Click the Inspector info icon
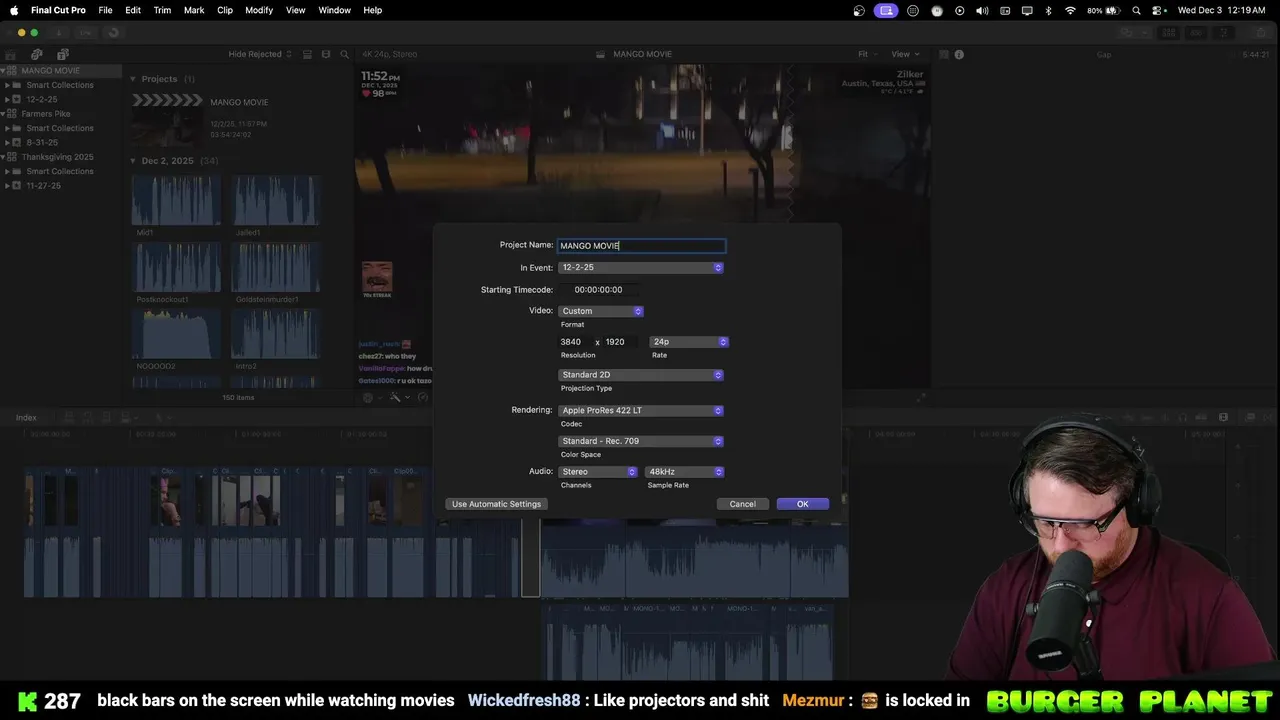 959,54
